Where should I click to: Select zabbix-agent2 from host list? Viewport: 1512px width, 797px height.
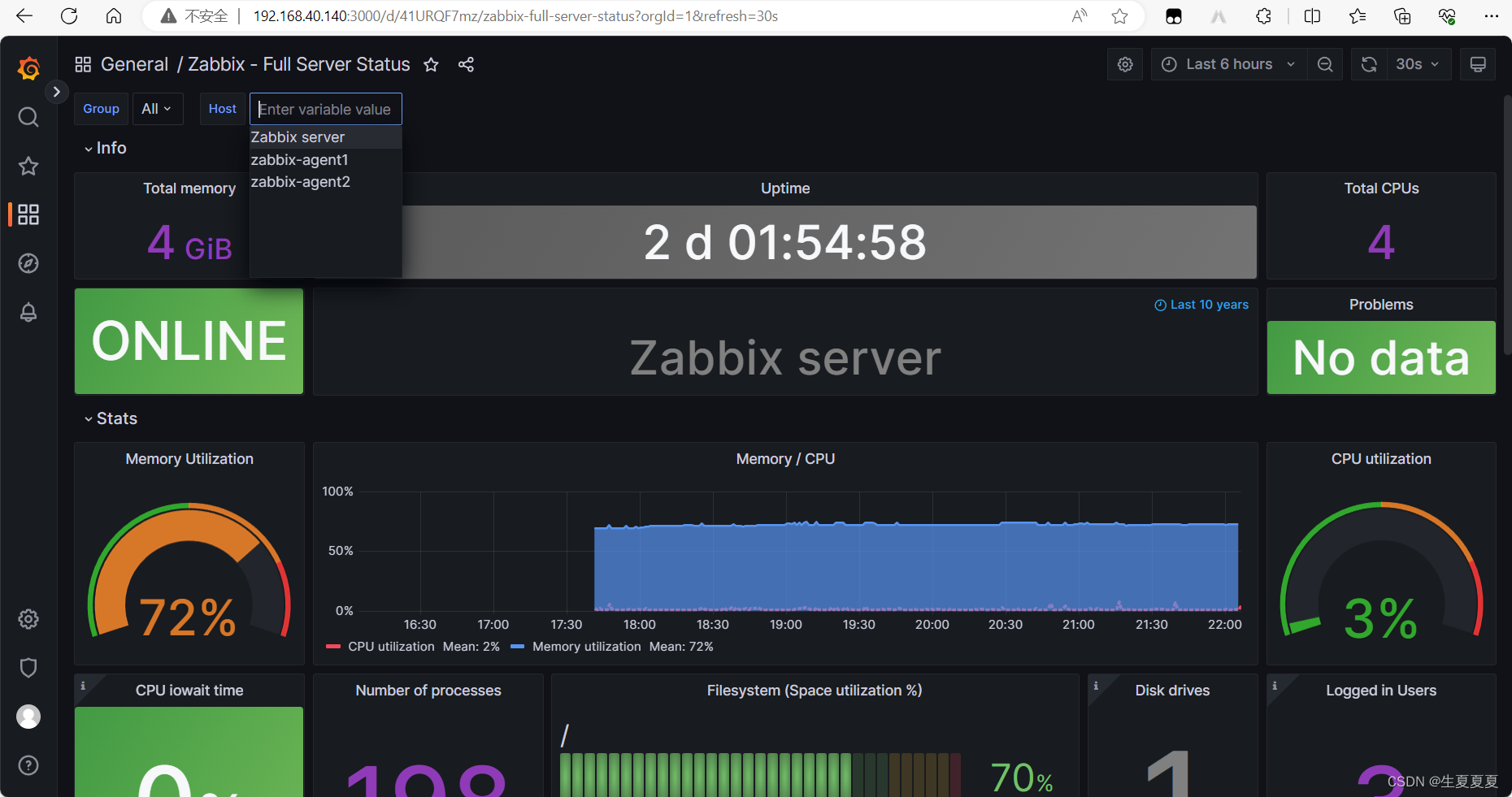[x=325, y=182]
